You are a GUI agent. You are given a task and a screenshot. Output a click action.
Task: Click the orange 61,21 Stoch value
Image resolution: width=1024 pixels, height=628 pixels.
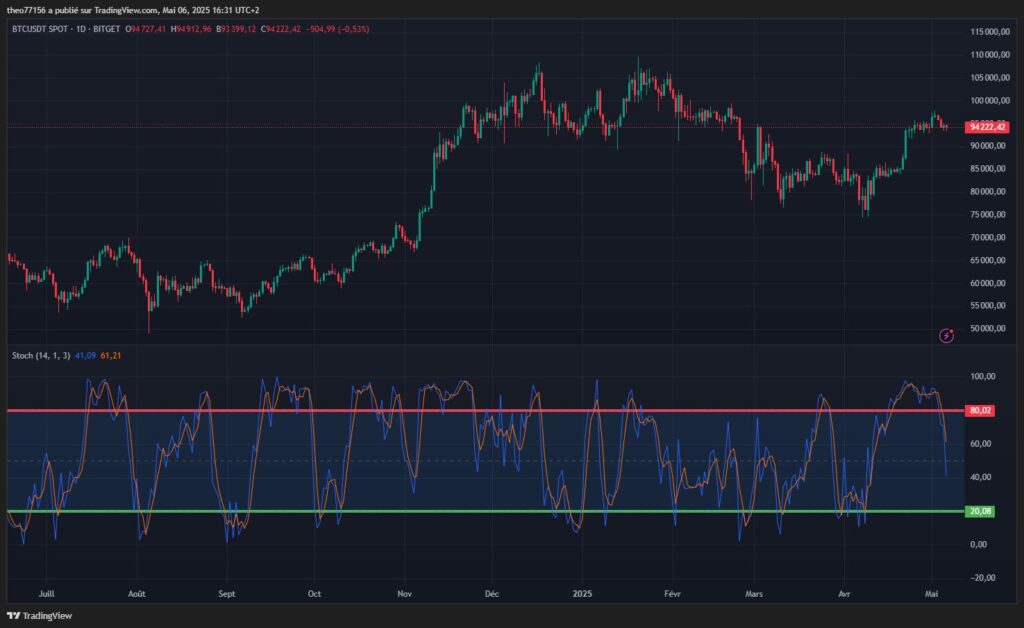pos(111,355)
